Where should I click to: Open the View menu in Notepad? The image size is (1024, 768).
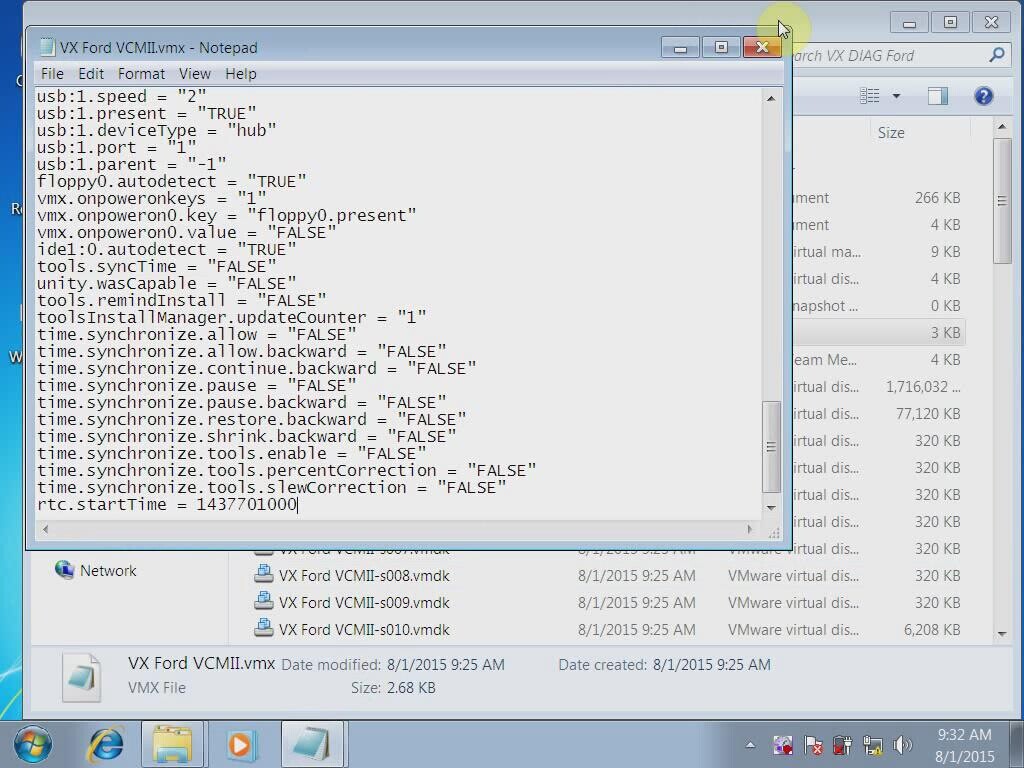coord(195,74)
